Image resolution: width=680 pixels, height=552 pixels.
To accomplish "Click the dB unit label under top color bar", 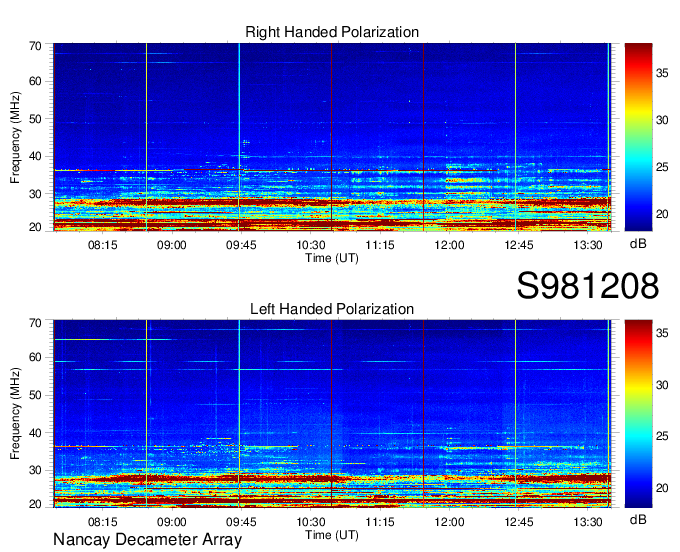I will (x=638, y=244).
